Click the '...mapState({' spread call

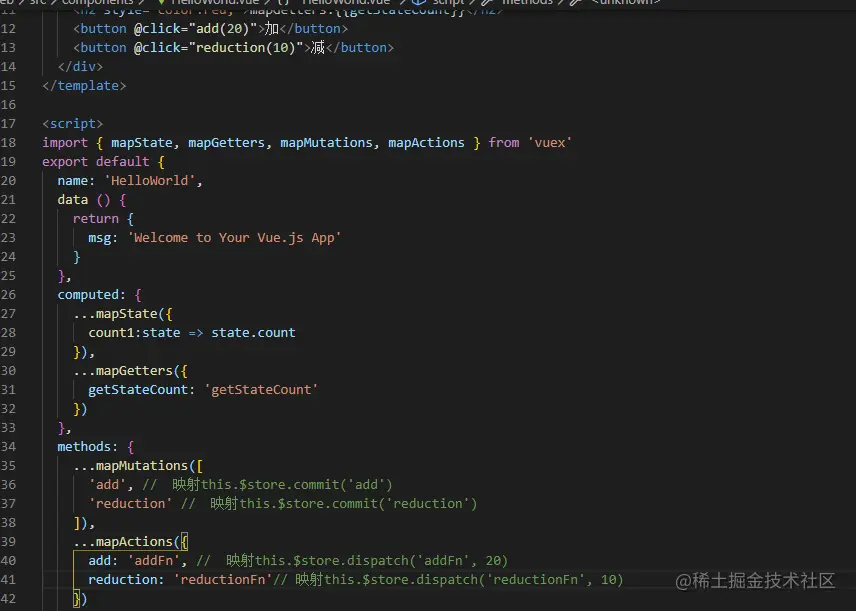tap(123, 314)
